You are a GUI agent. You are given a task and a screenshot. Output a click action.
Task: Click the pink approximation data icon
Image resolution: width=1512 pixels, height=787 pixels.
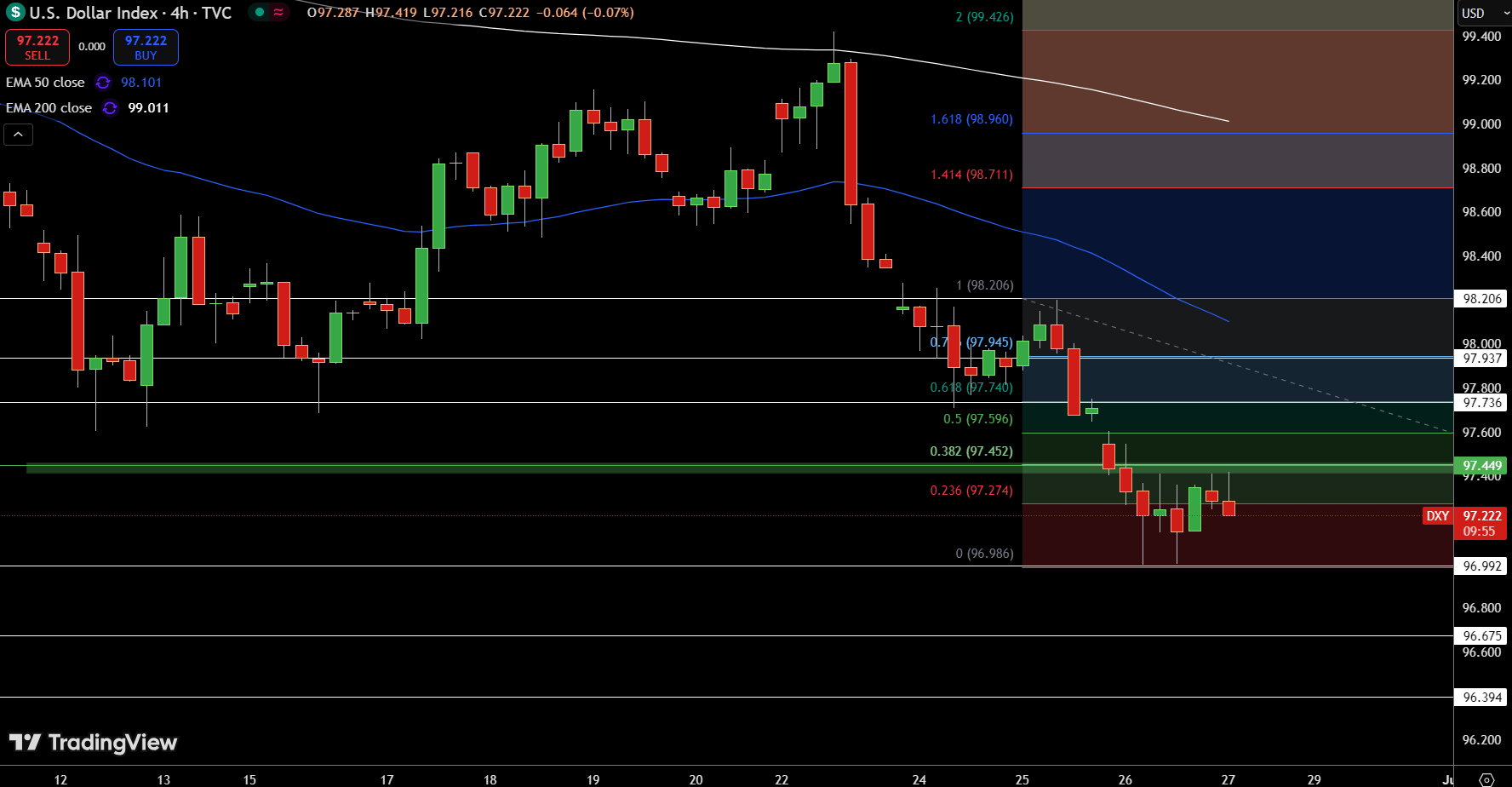pyautogui.click(x=278, y=12)
